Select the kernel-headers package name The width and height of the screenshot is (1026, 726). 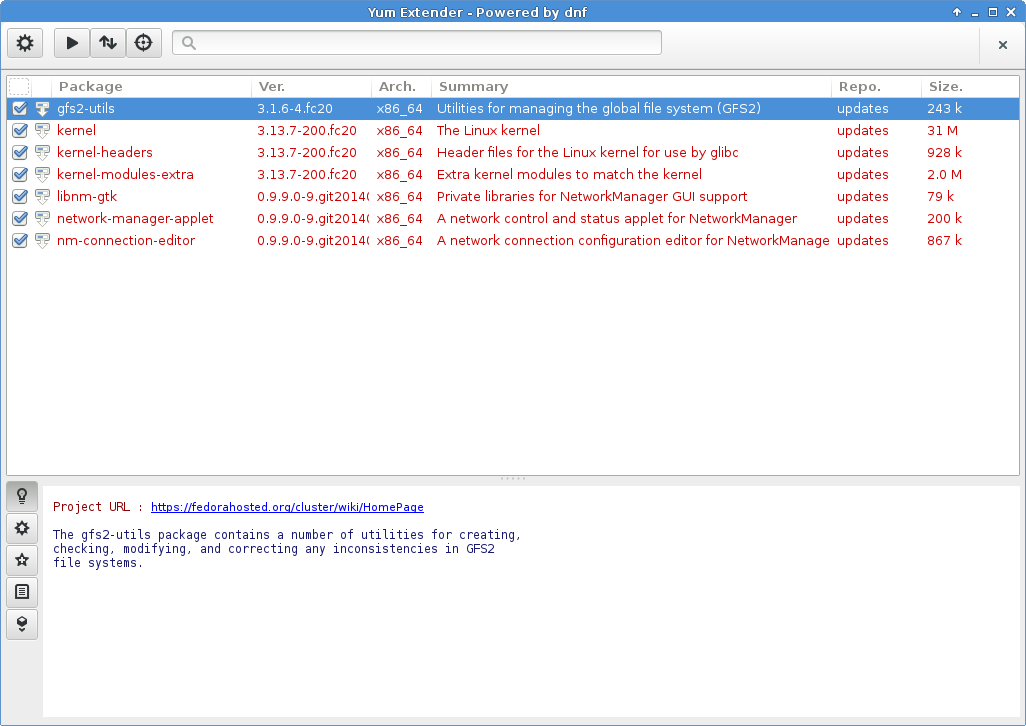(105, 152)
